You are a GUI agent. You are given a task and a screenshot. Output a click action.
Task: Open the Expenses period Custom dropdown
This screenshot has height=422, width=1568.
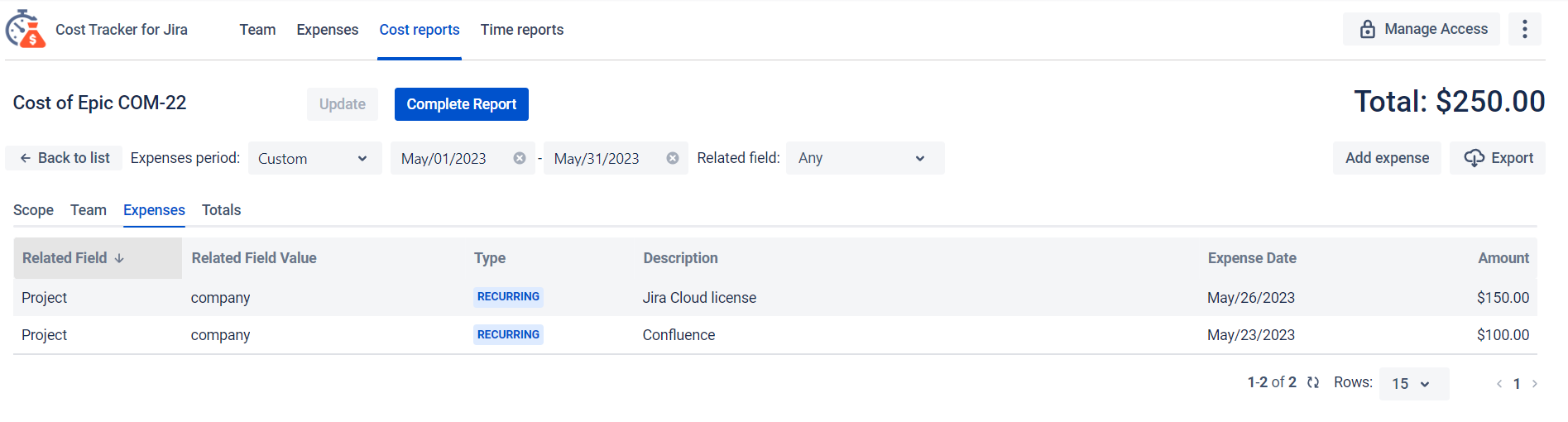314,158
